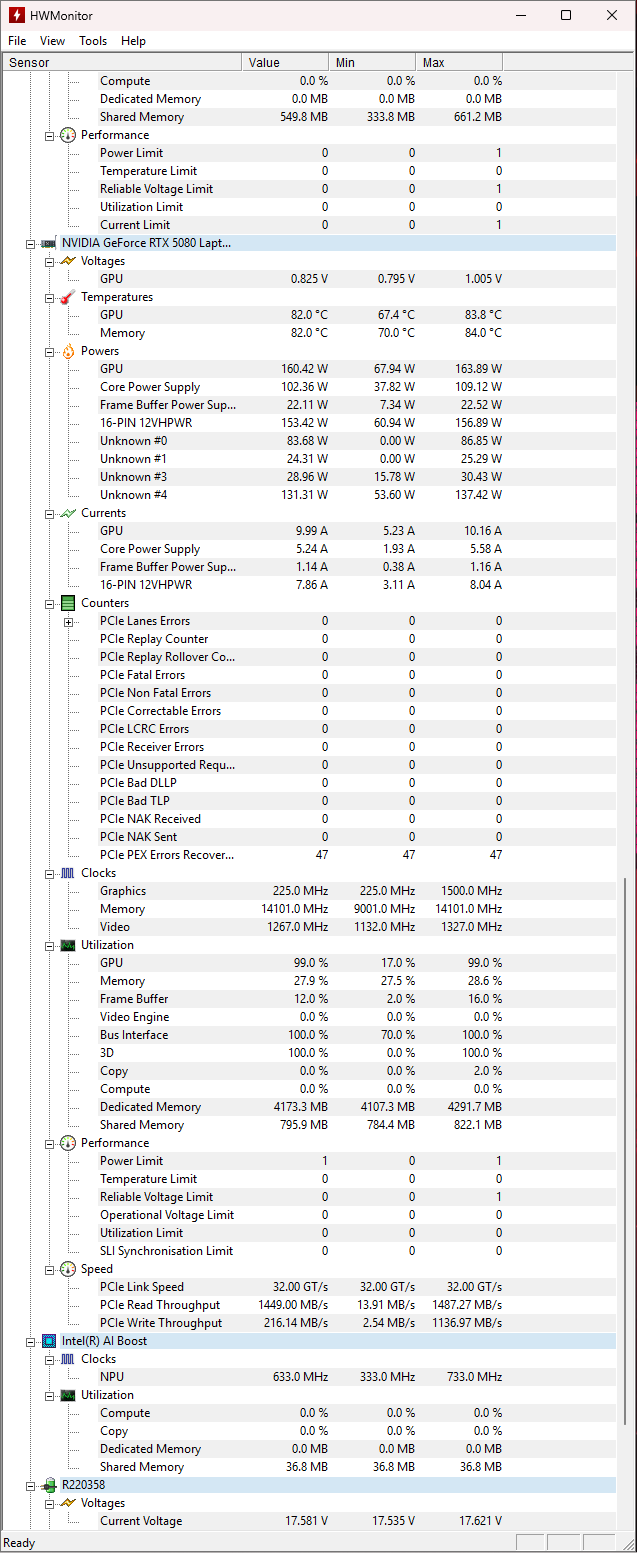
Task: Click the Performance gauge icon above the Current Limit row
Action: pyautogui.click(x=68, y=135)
